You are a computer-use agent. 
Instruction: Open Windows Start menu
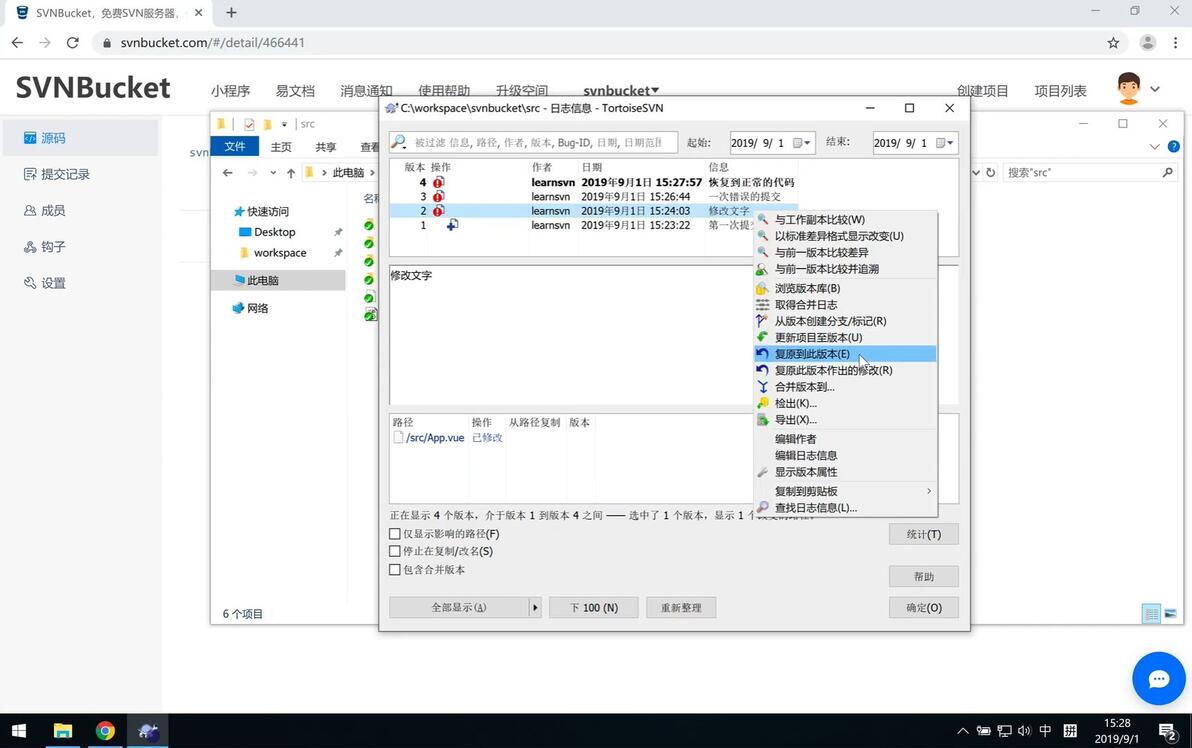click(19, 731)
